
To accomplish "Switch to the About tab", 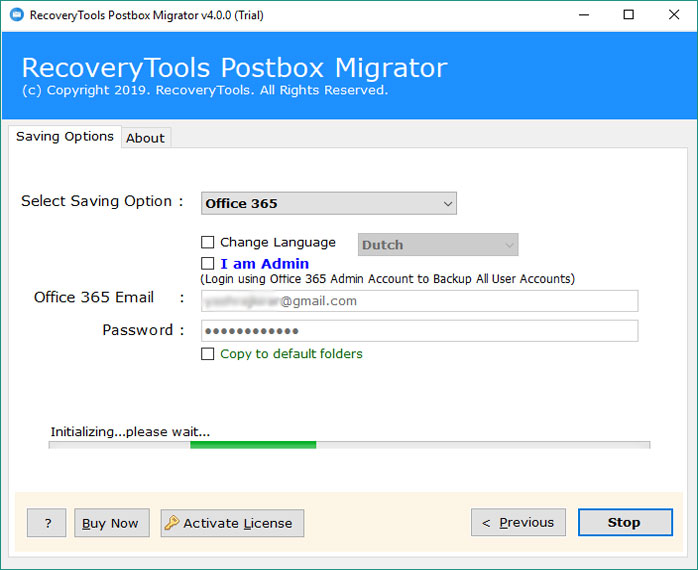I will 145,138.
